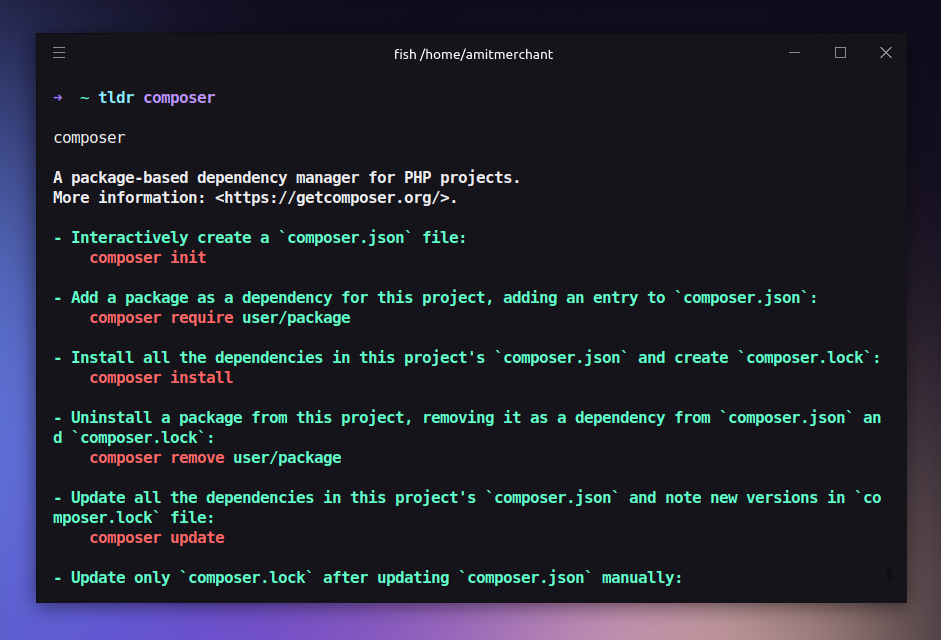This screenshot has height=640, width=941.
Task: Click the tldr command in the prompt
Action: pos(116,97)
